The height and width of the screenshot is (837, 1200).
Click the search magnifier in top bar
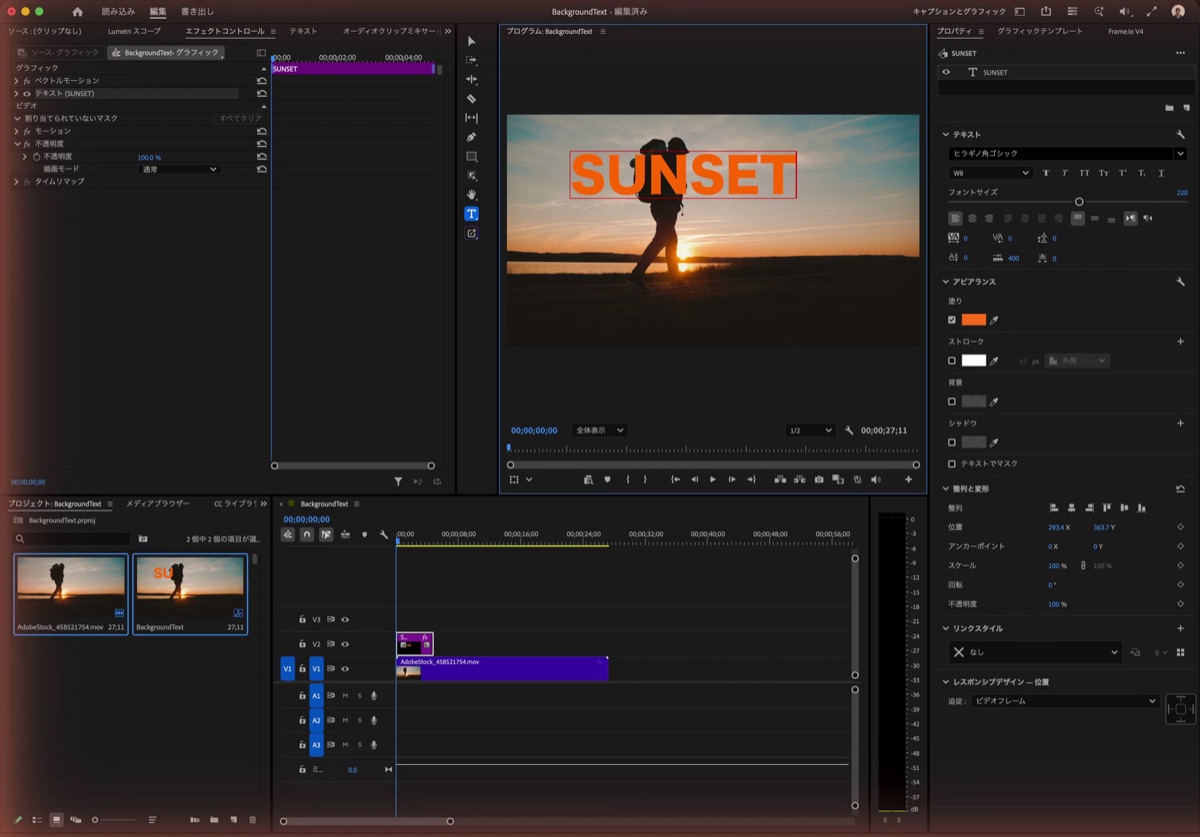coord(1098,11)
